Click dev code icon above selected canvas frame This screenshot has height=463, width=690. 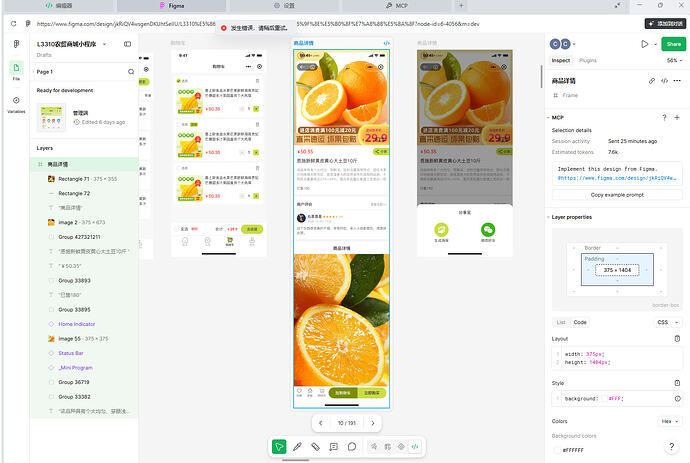pyautogui.click(x=386, y=43)
